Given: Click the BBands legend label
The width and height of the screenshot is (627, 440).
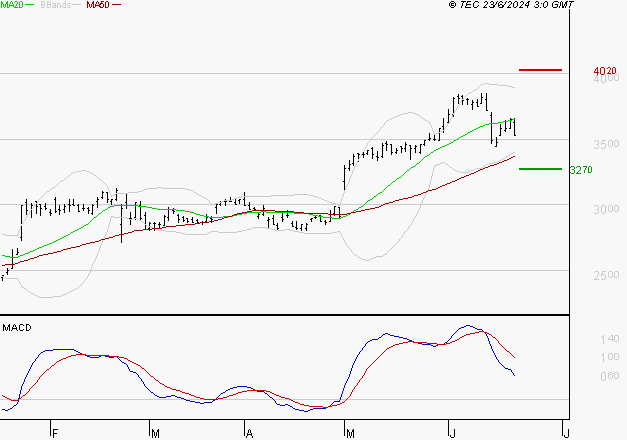Looking at the screenshot, I should pyautogui.click(x=56, y=5).
